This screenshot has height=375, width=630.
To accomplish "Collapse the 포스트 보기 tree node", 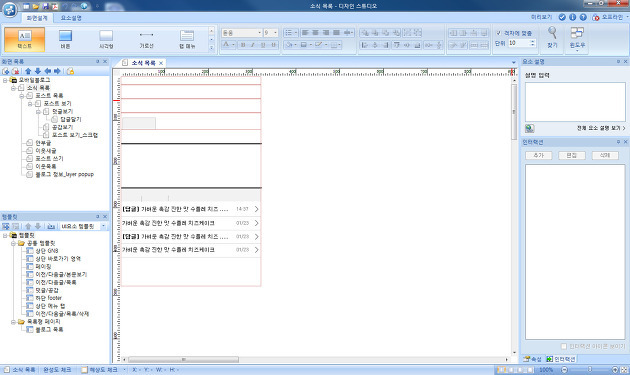I will (30, 104).
